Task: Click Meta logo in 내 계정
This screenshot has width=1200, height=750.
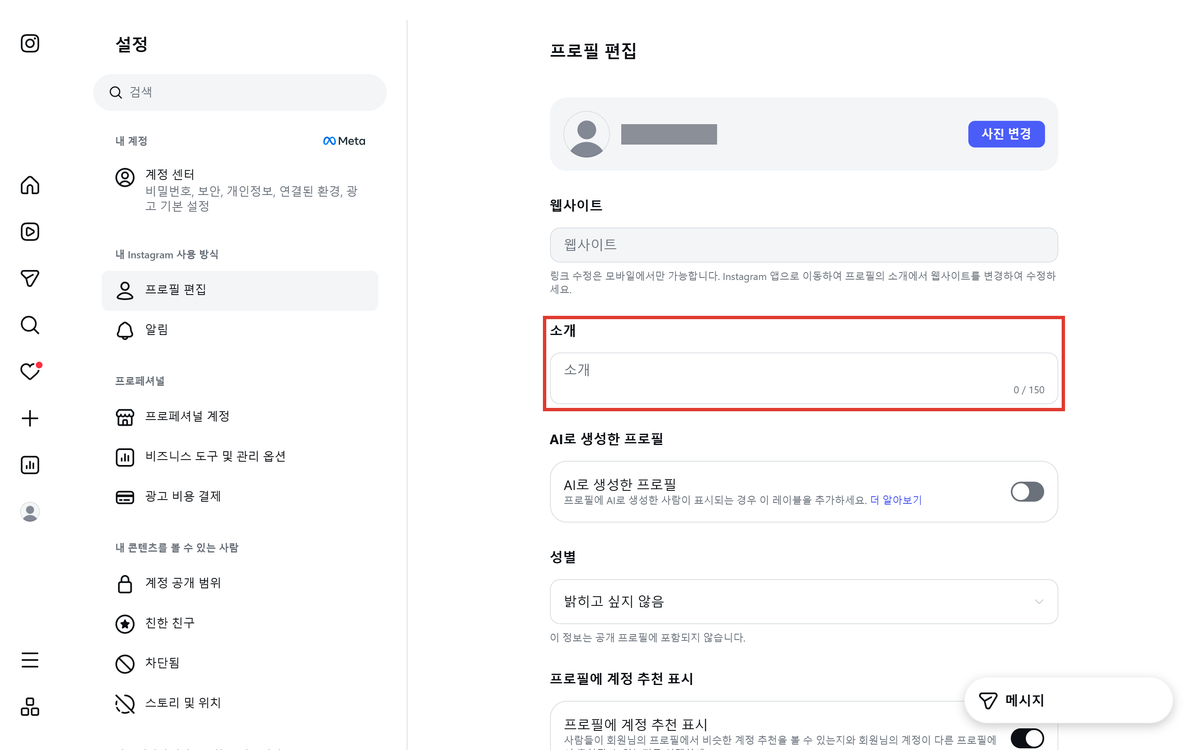Action: [x=344, y=141]
